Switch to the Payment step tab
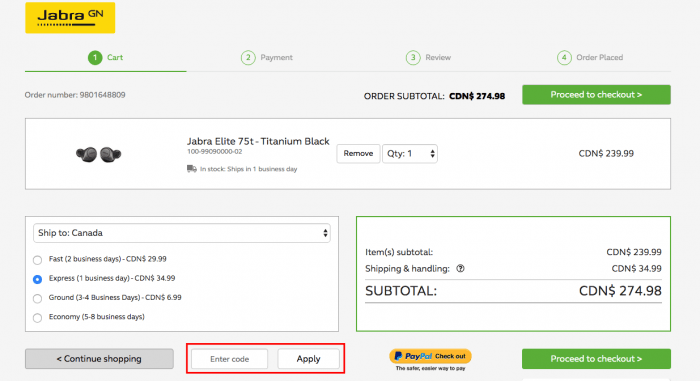The height and width of the screenshot is (381, 700). [267, 58]
